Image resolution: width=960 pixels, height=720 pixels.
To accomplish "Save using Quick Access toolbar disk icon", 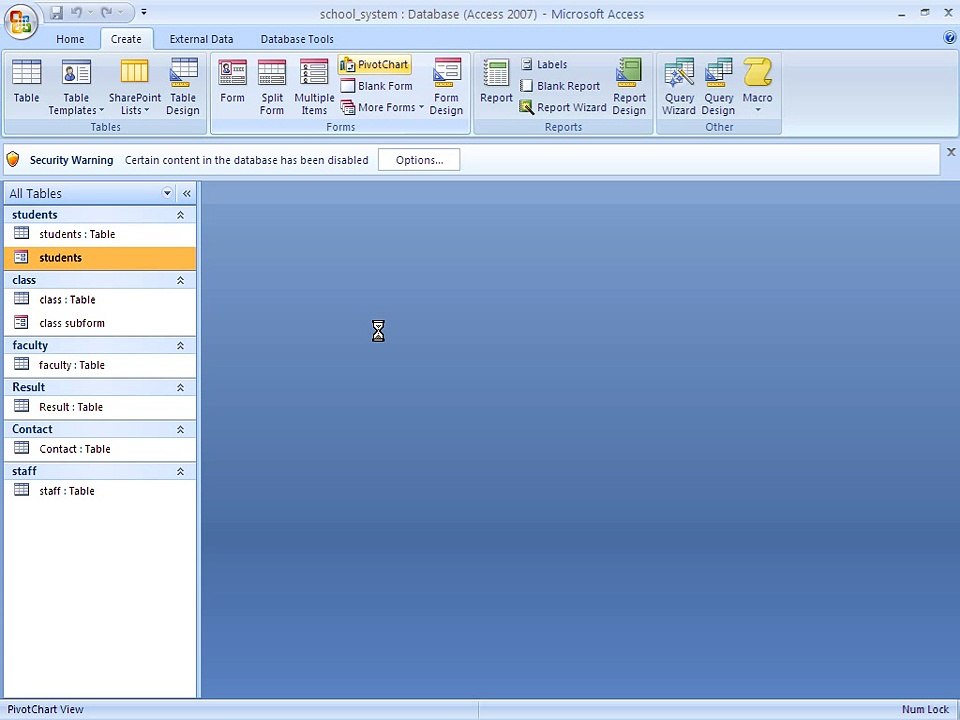I will pos(56,12).
